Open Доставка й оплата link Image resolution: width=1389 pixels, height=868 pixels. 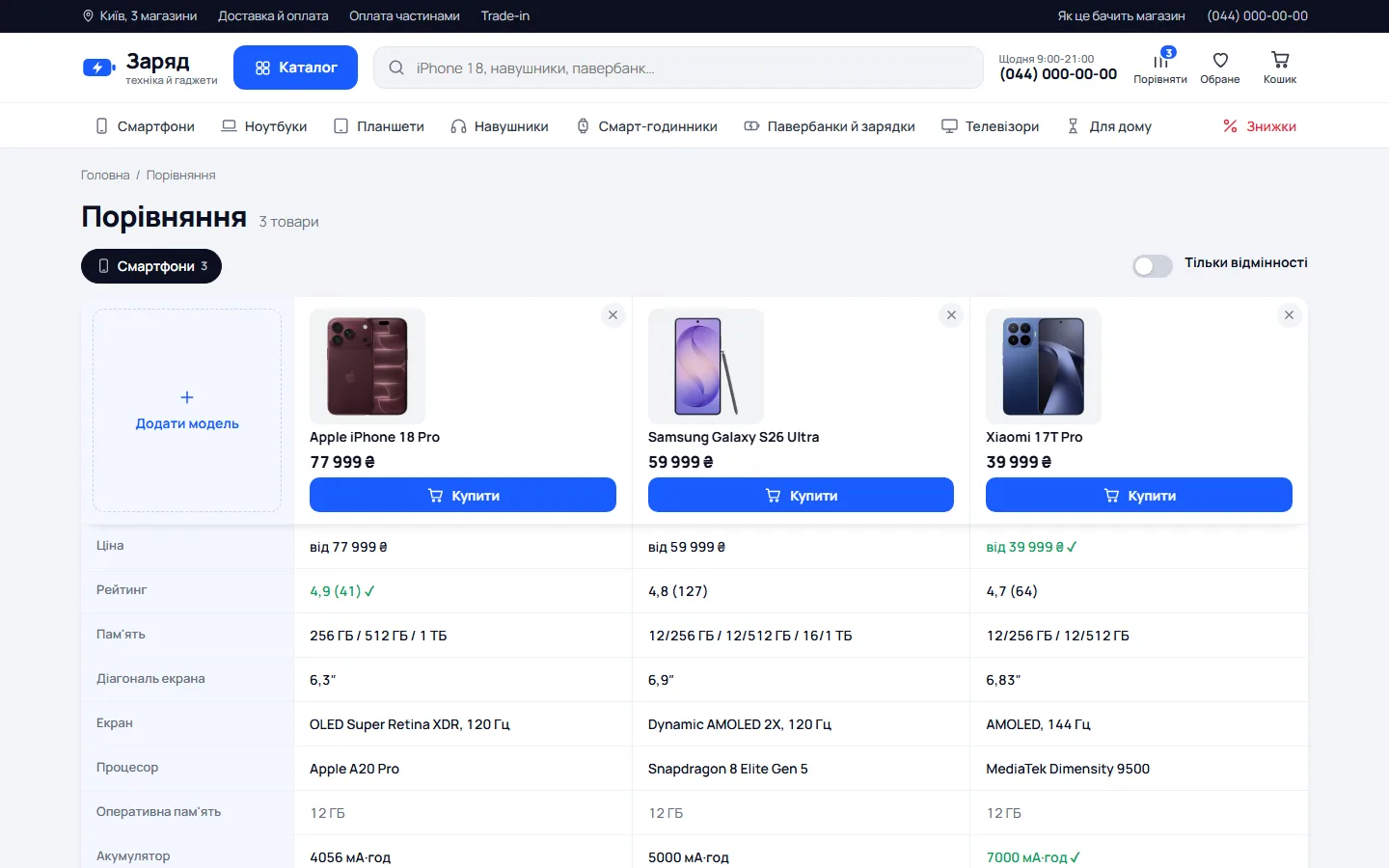(x=273, y=15)
